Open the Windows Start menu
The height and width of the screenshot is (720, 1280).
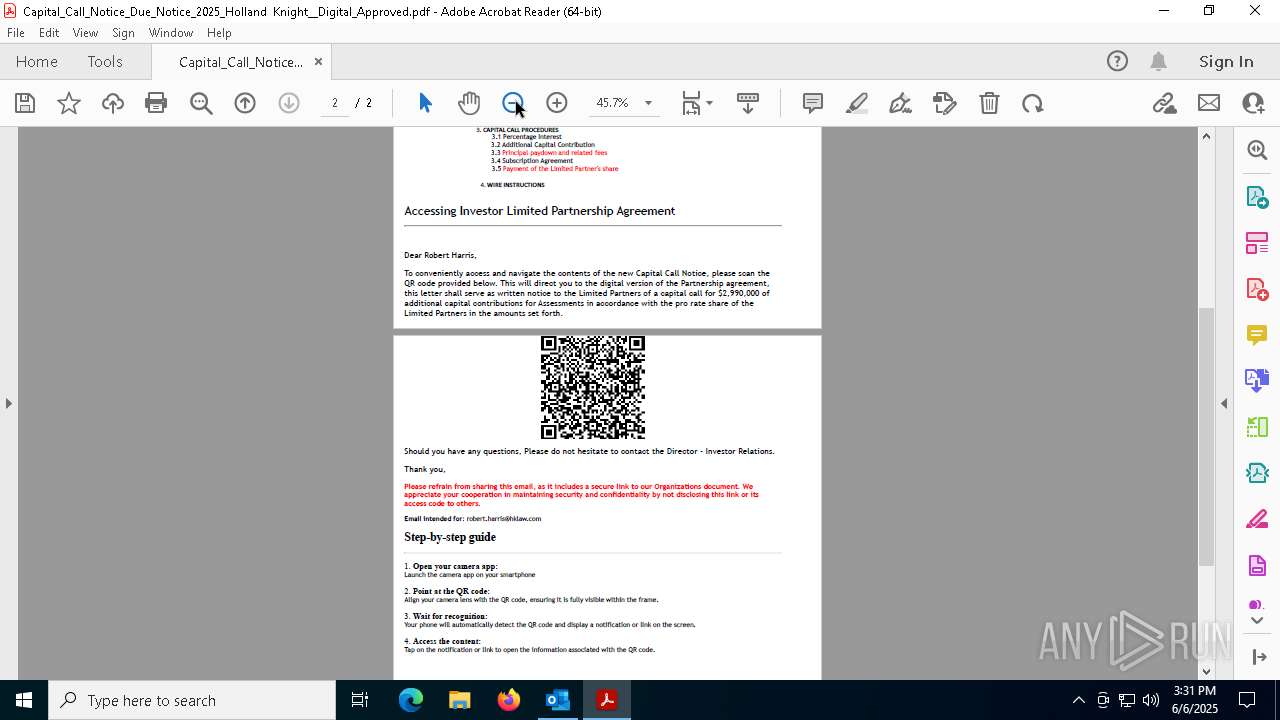pos(24,700)
